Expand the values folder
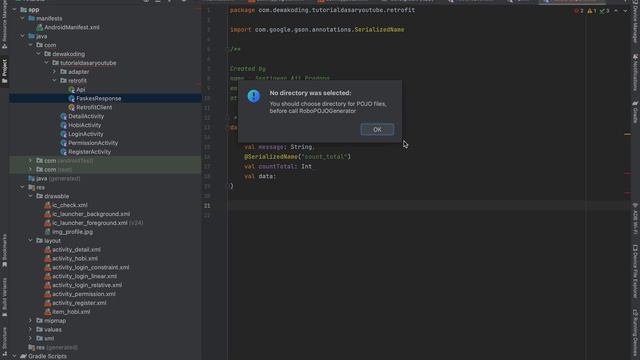This screenshot has height=360, width=640. [x=30, y=329]
